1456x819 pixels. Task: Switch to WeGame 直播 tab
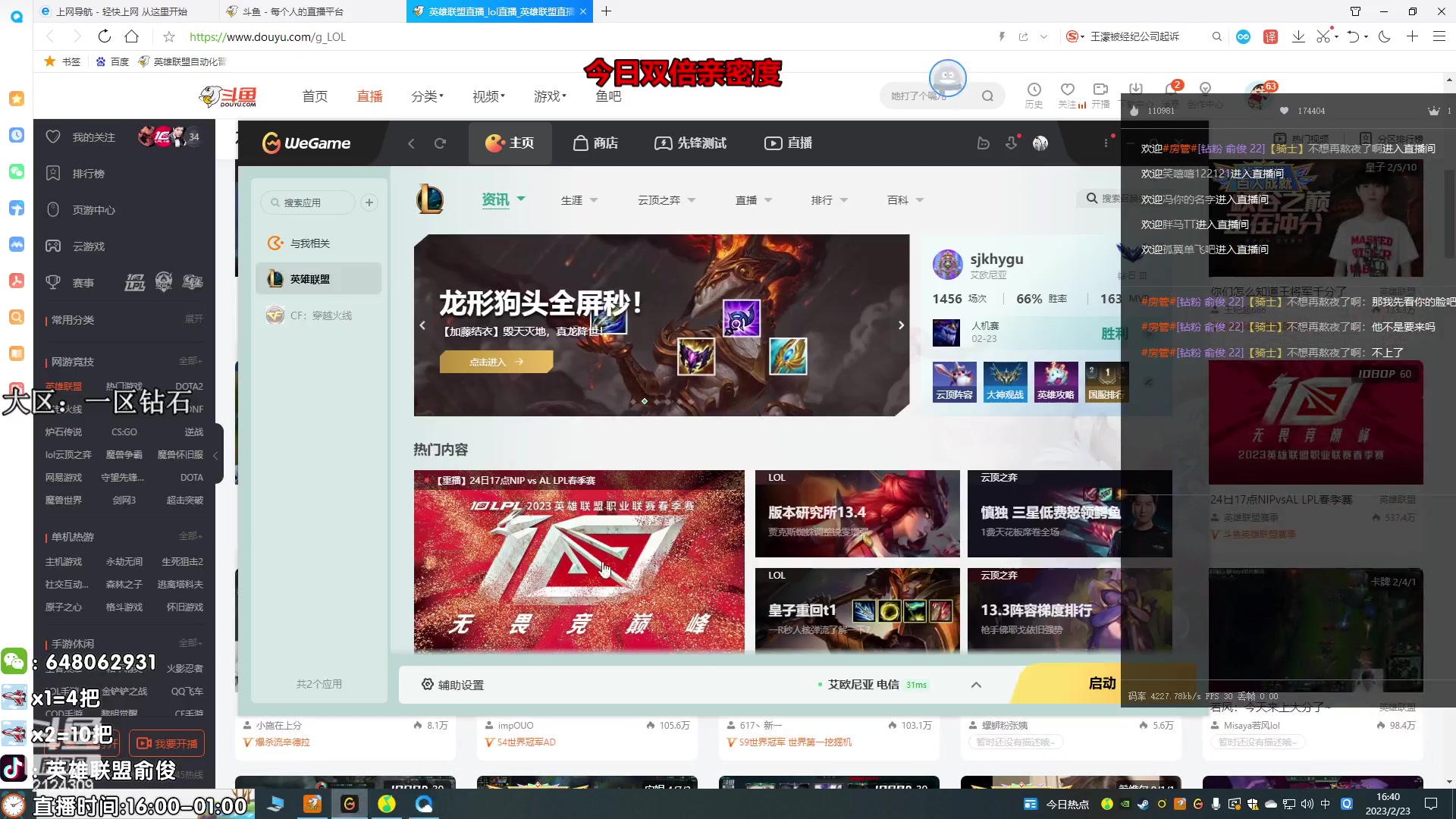click(788, 143)
